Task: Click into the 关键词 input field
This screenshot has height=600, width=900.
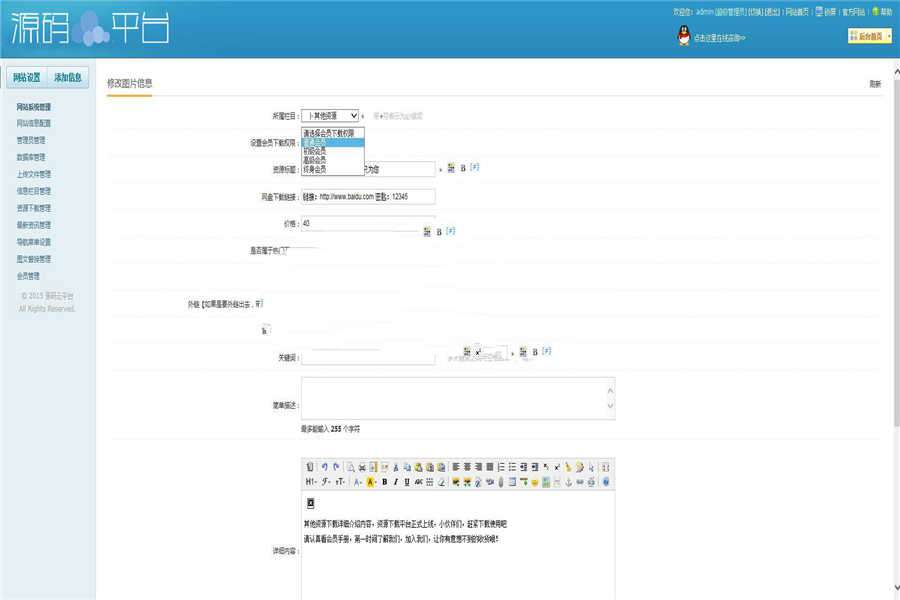Action: [368, 357]
